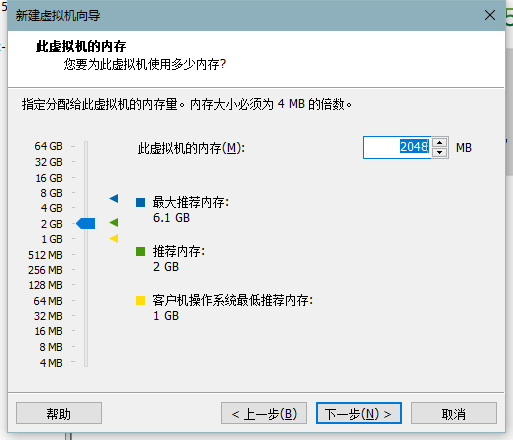Screen dimensions: 513x440
Task: Open help with the 帮助 button
Action: [x=59, y=413]
